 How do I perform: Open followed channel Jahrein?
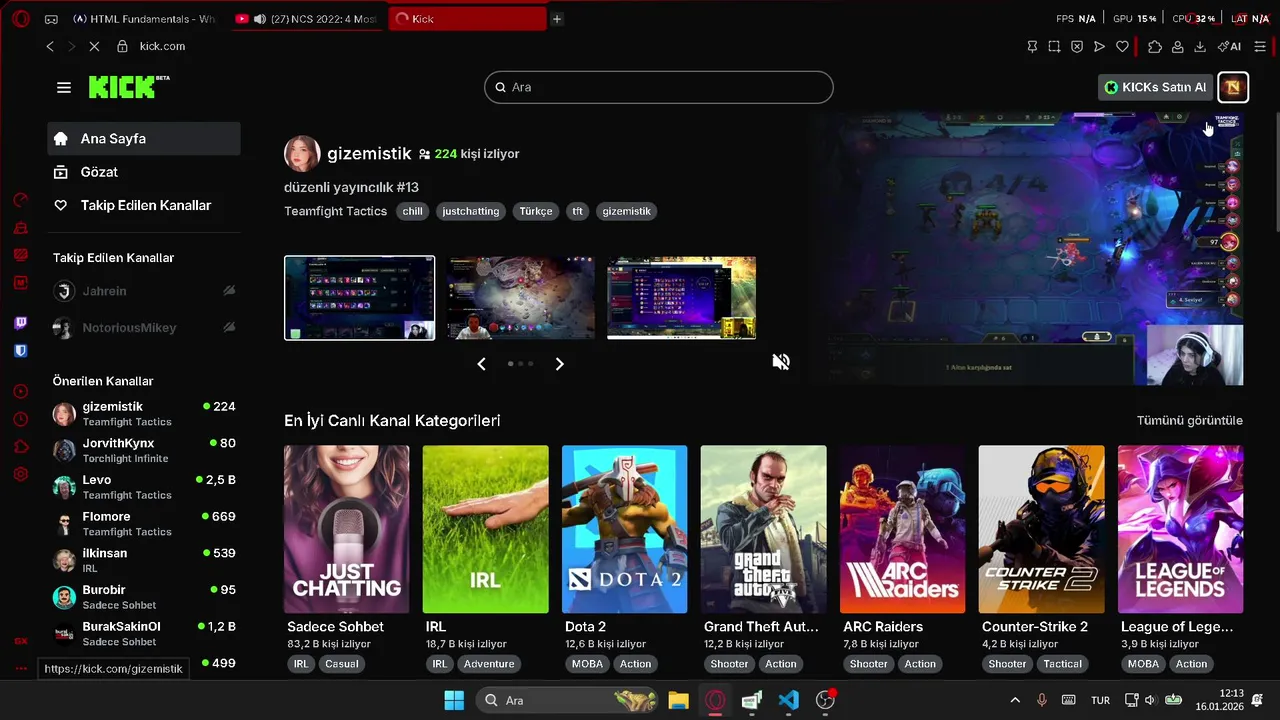144,291
